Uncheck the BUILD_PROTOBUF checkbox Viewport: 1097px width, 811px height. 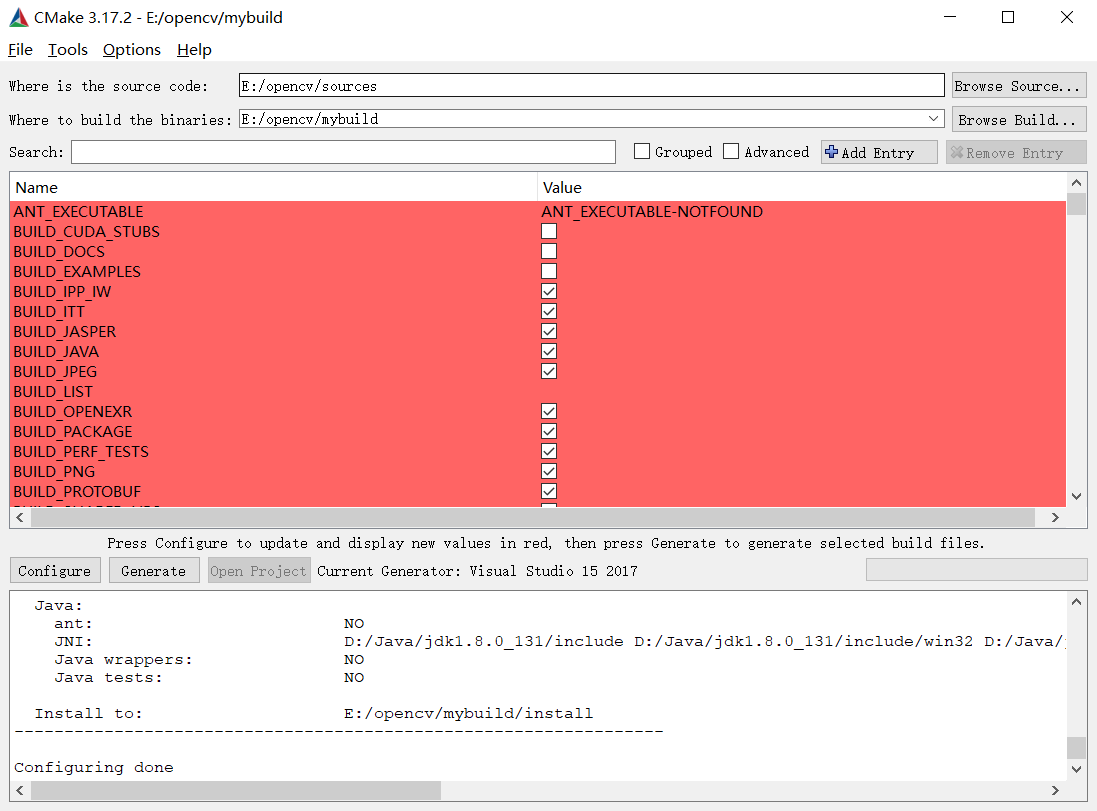click(549, 491)
